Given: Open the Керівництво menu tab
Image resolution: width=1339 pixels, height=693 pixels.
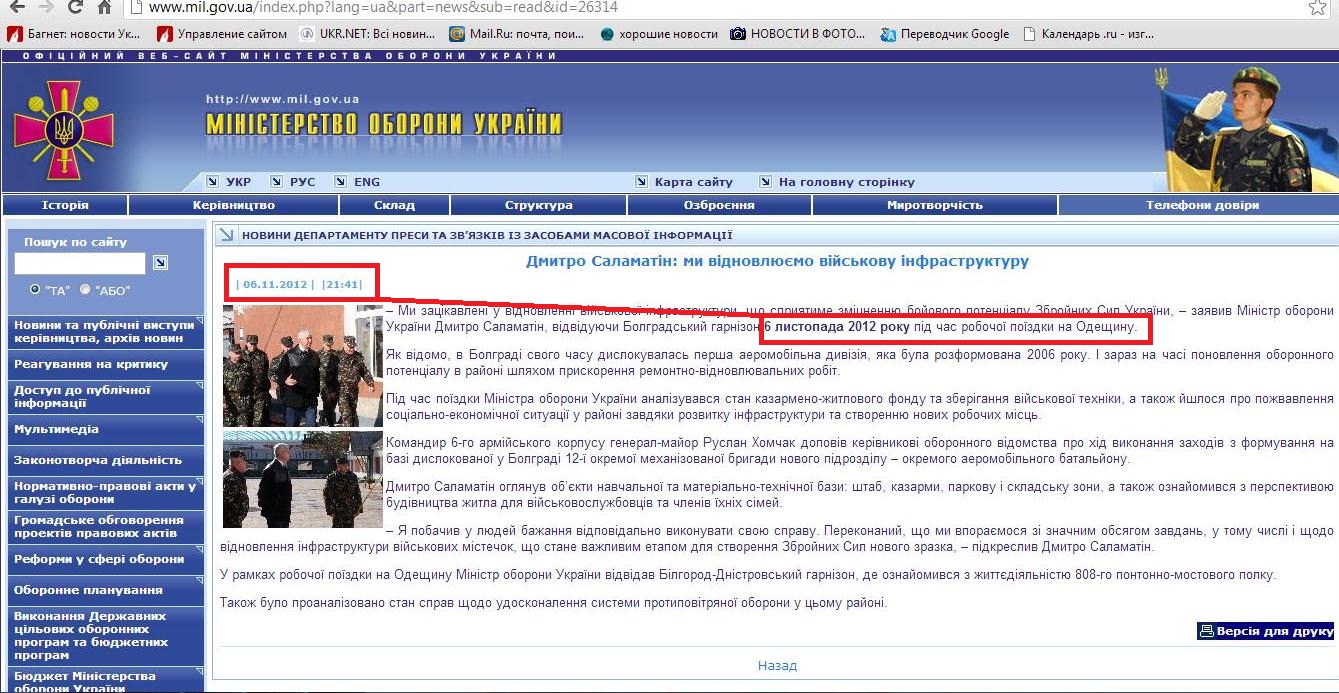Looking at the screenshot, I should 233,205.
